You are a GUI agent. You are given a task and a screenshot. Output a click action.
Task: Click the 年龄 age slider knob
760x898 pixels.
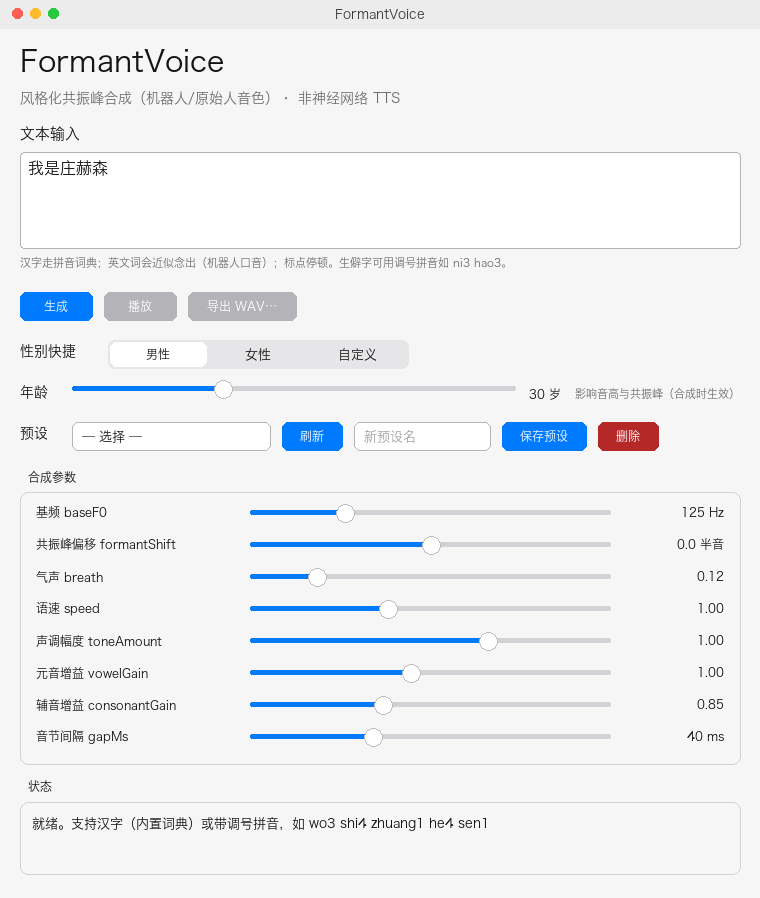[223, 389]
